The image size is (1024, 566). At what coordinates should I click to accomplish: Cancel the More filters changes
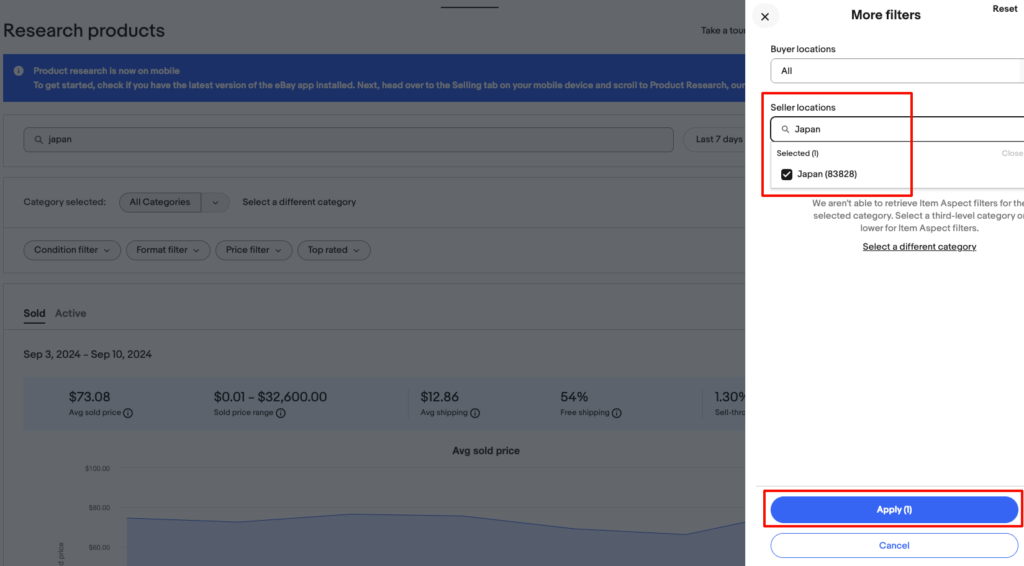(x=893, y=546)
